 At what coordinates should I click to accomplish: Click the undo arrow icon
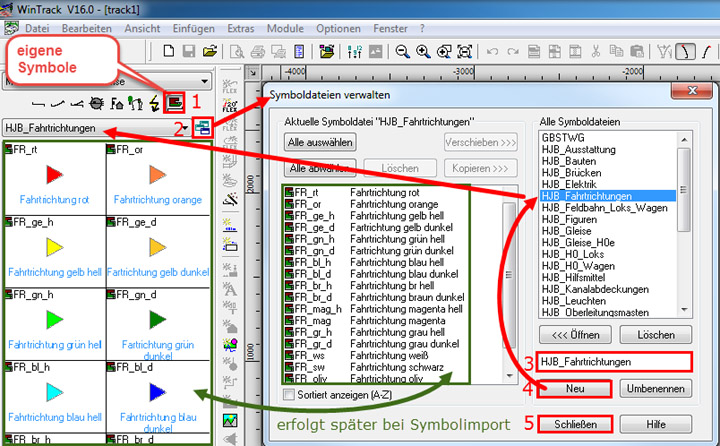(x=492, y=52)
